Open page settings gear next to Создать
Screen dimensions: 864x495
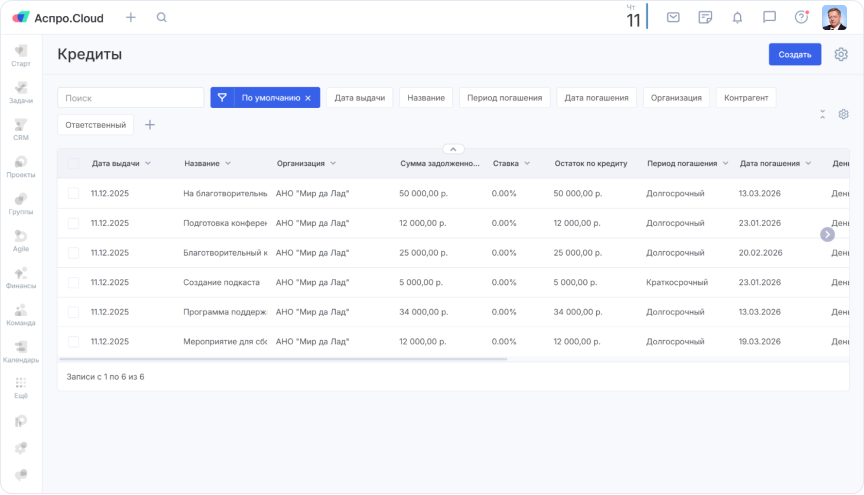[x=841, y=55]
